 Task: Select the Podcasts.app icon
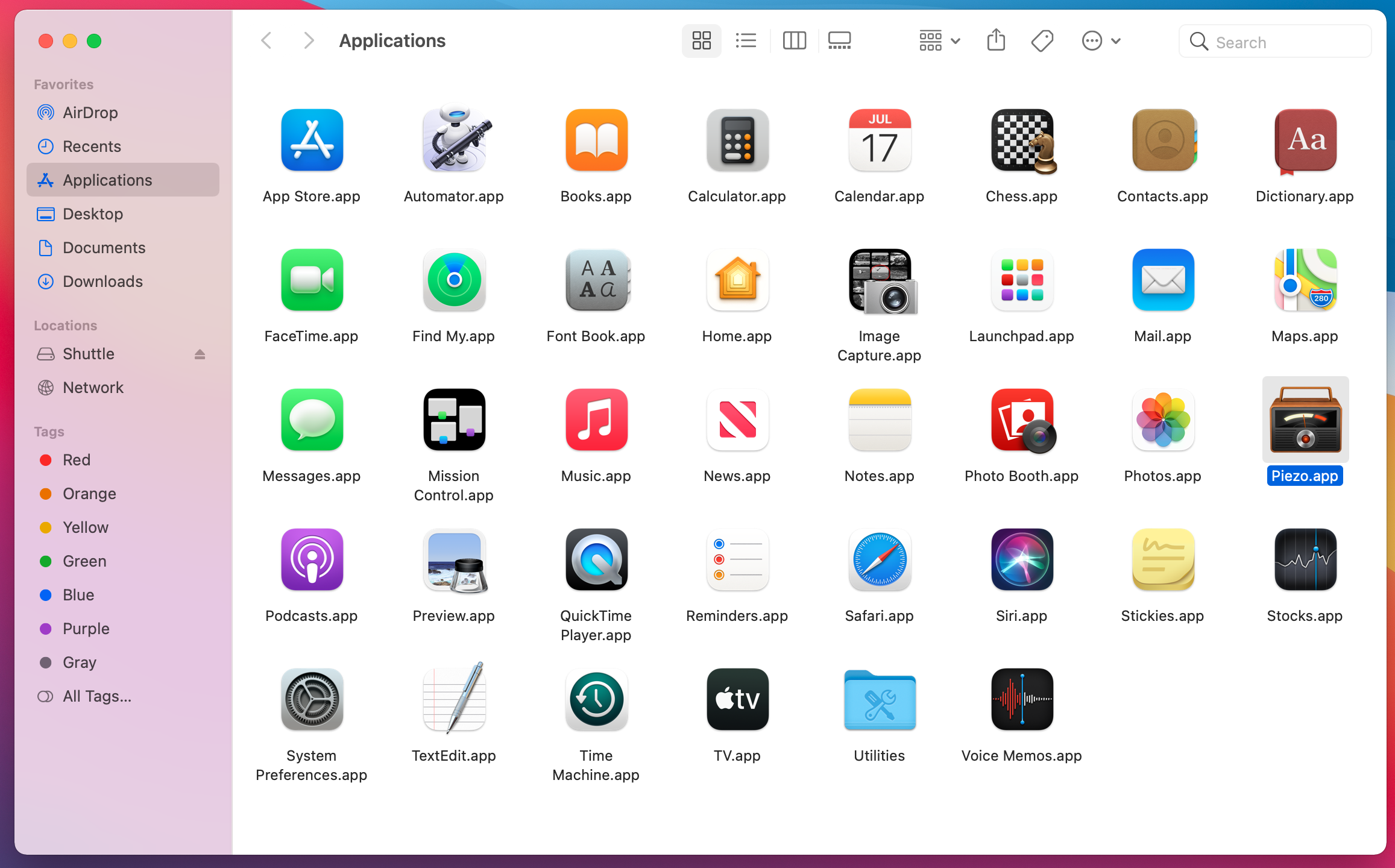point(312,559)
